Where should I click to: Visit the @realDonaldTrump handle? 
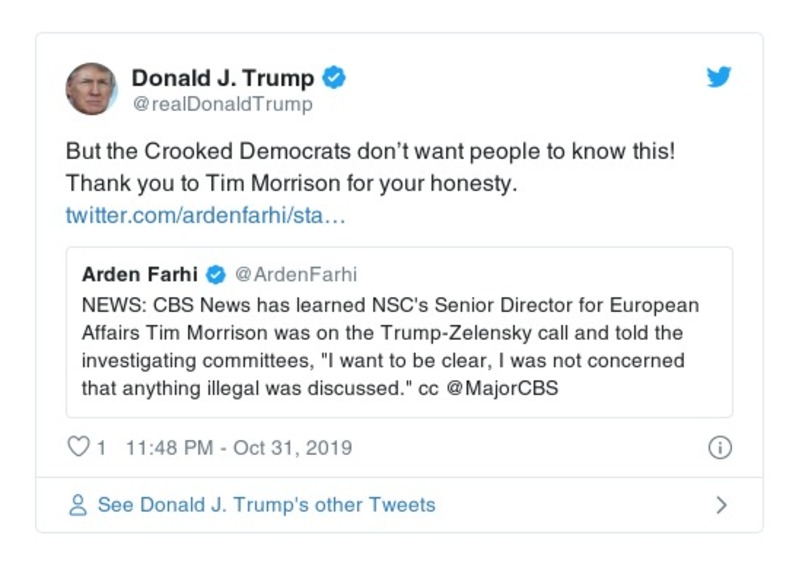pos(222,104)
